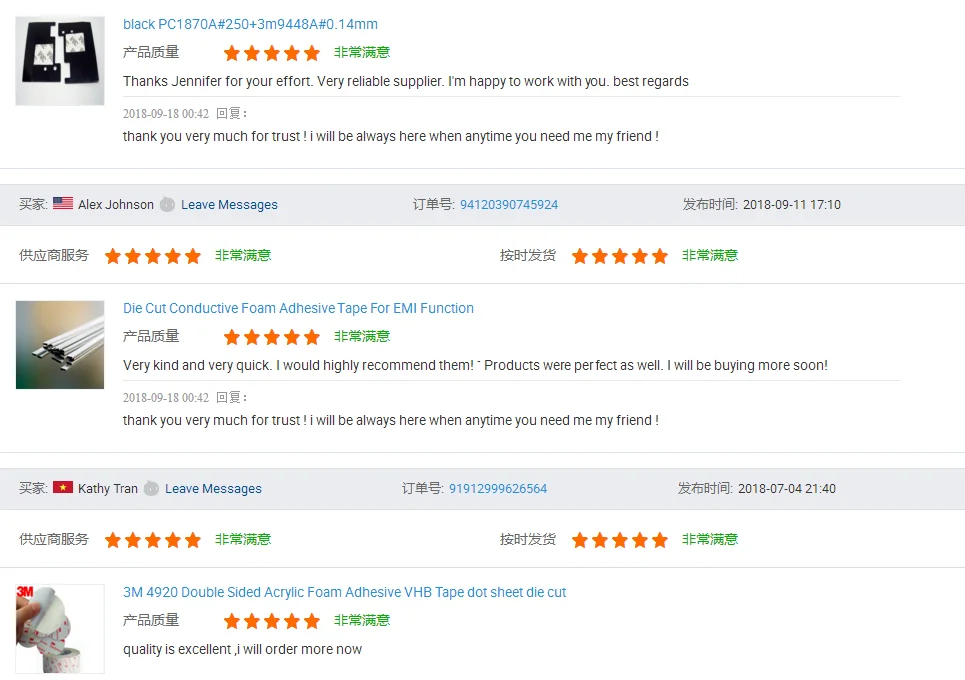Viewport: 965px width, 680px height.
Task: Click the gray message icon next to Kathy Tran
Action: pos(151,488)
